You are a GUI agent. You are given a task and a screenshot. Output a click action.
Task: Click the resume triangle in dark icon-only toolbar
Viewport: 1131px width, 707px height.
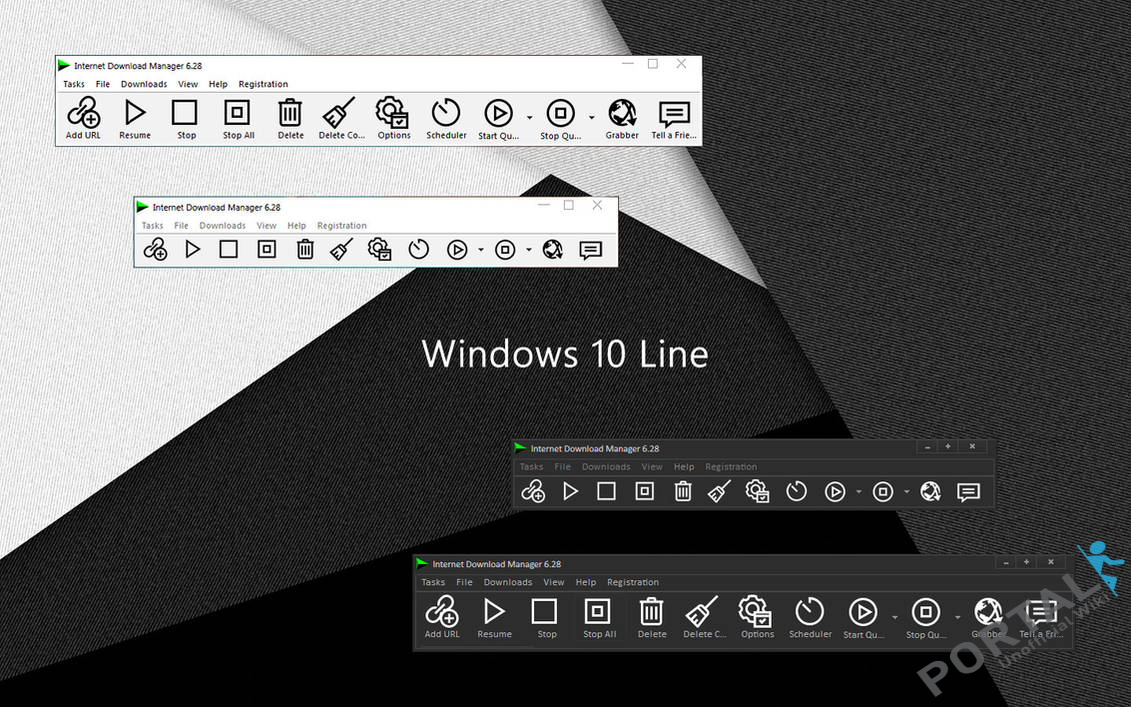click(x=571, y=491)
